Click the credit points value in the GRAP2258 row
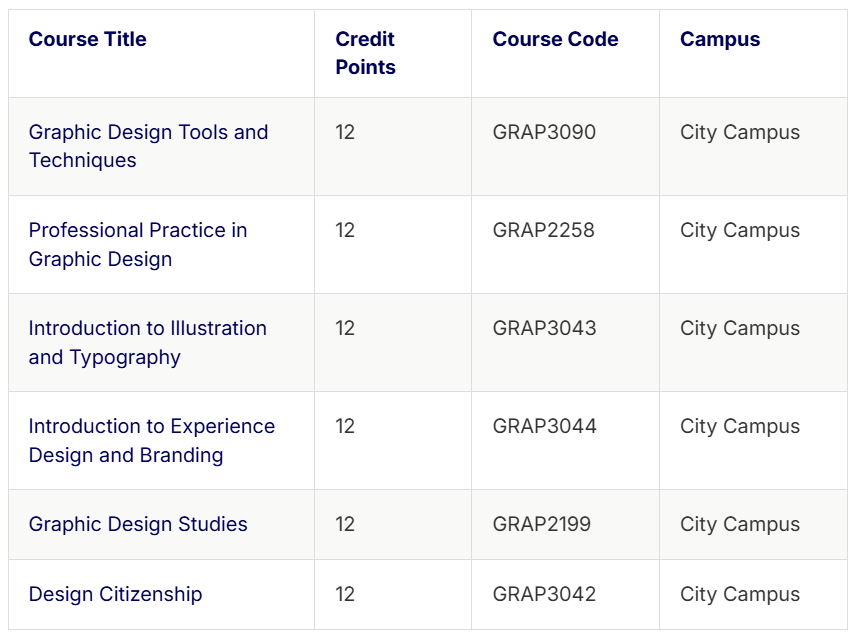The height and width of the screenshot is (638, 857). click(345, 230)
